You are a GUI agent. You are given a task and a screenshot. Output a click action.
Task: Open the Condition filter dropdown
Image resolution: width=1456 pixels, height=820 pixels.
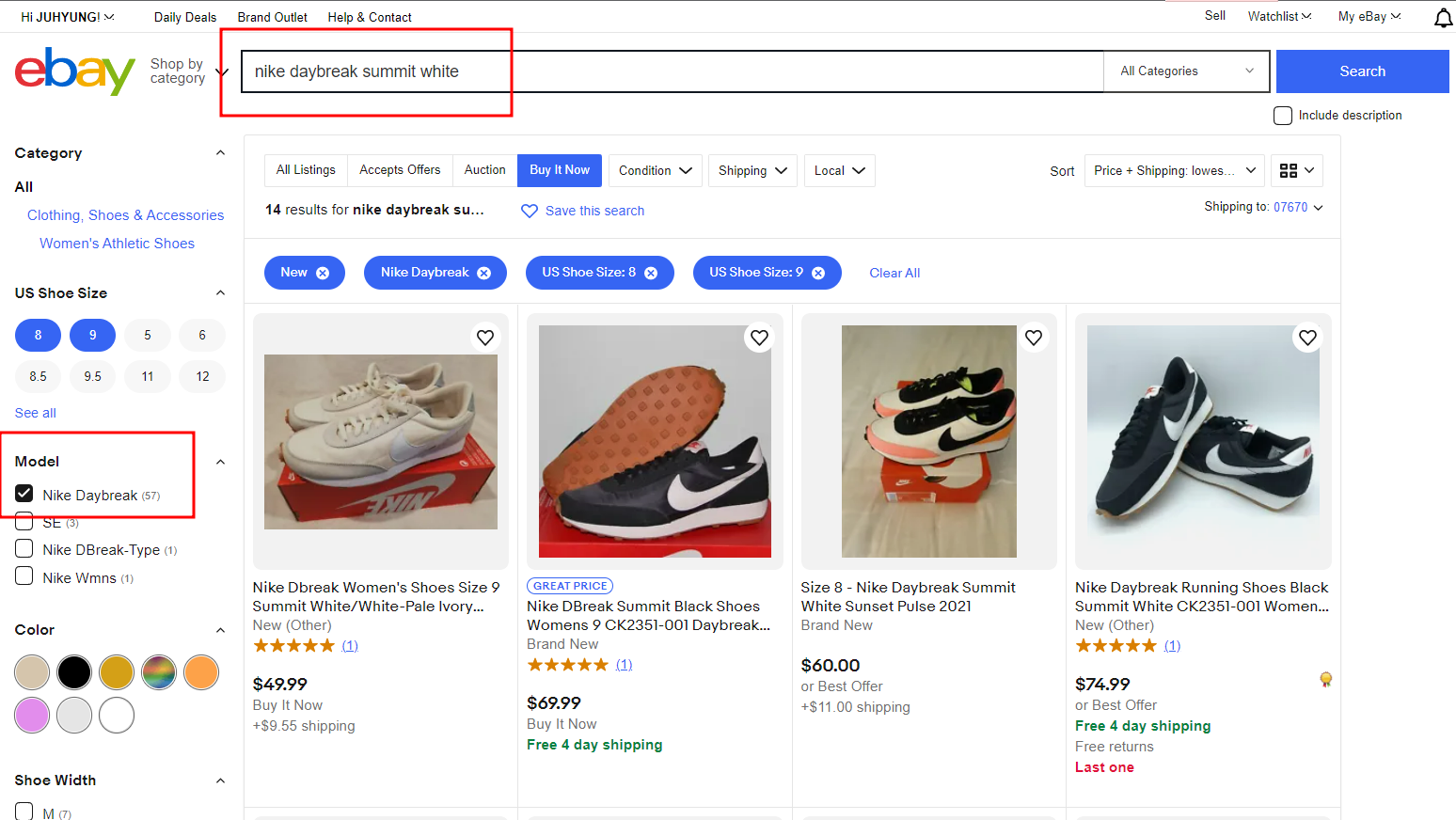pos(656,170)
